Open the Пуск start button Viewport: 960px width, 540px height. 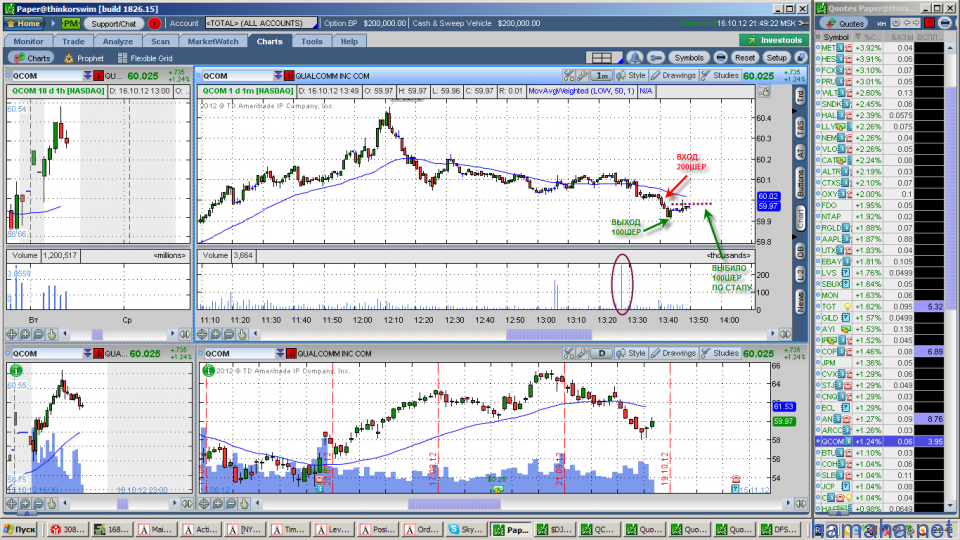point(20,530)
